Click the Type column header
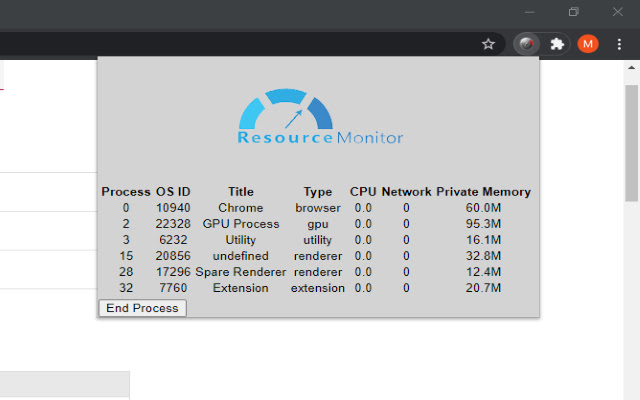 tap(318, 192)
